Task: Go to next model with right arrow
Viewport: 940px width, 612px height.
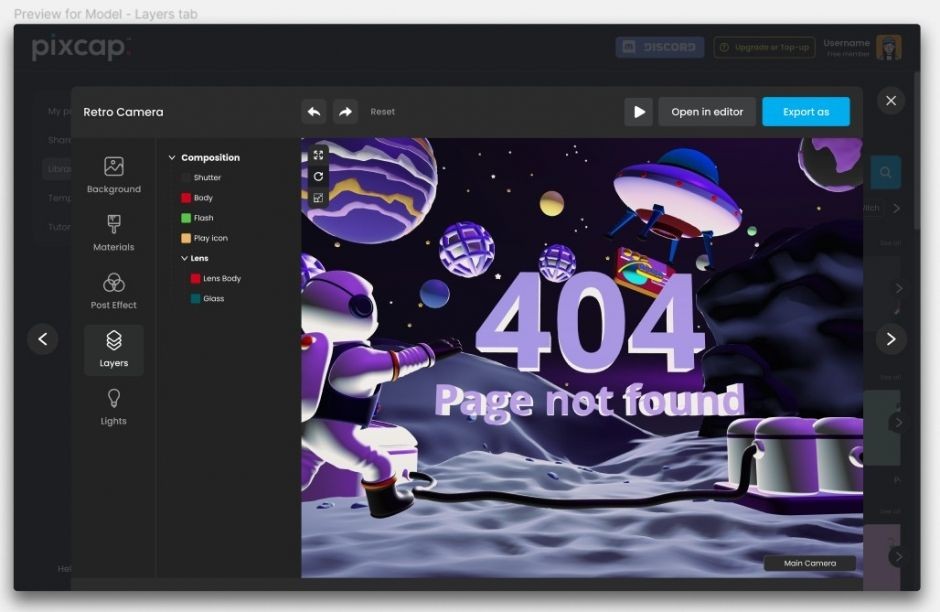Action: pyautogui.click(x=891, y=339)
